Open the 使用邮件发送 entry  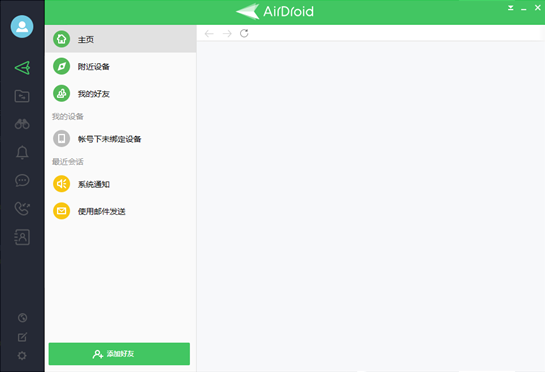pos(121,211)
